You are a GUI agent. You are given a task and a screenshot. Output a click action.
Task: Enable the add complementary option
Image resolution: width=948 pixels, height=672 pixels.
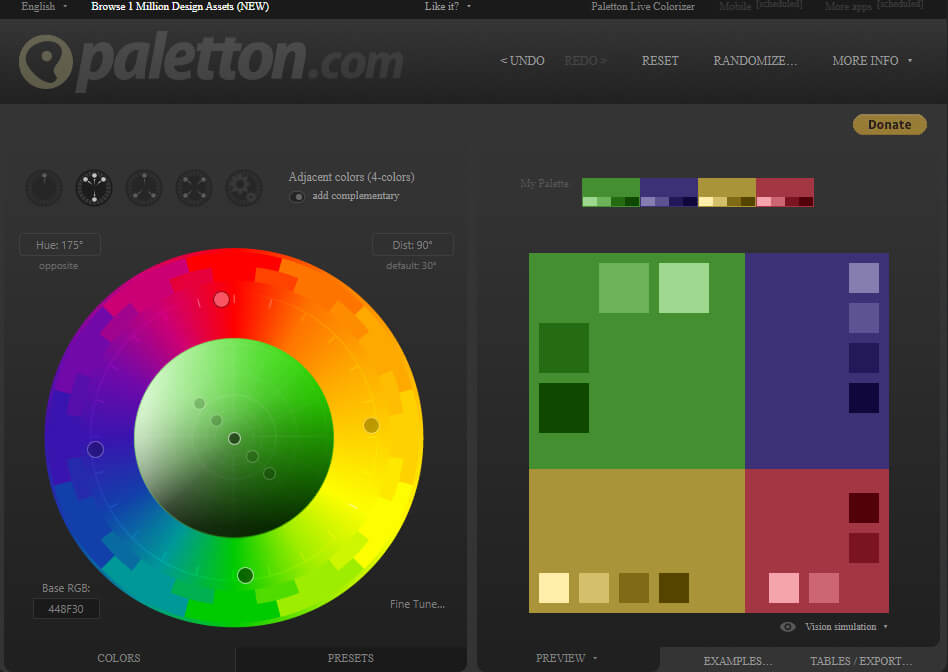(x=298, y=196)
